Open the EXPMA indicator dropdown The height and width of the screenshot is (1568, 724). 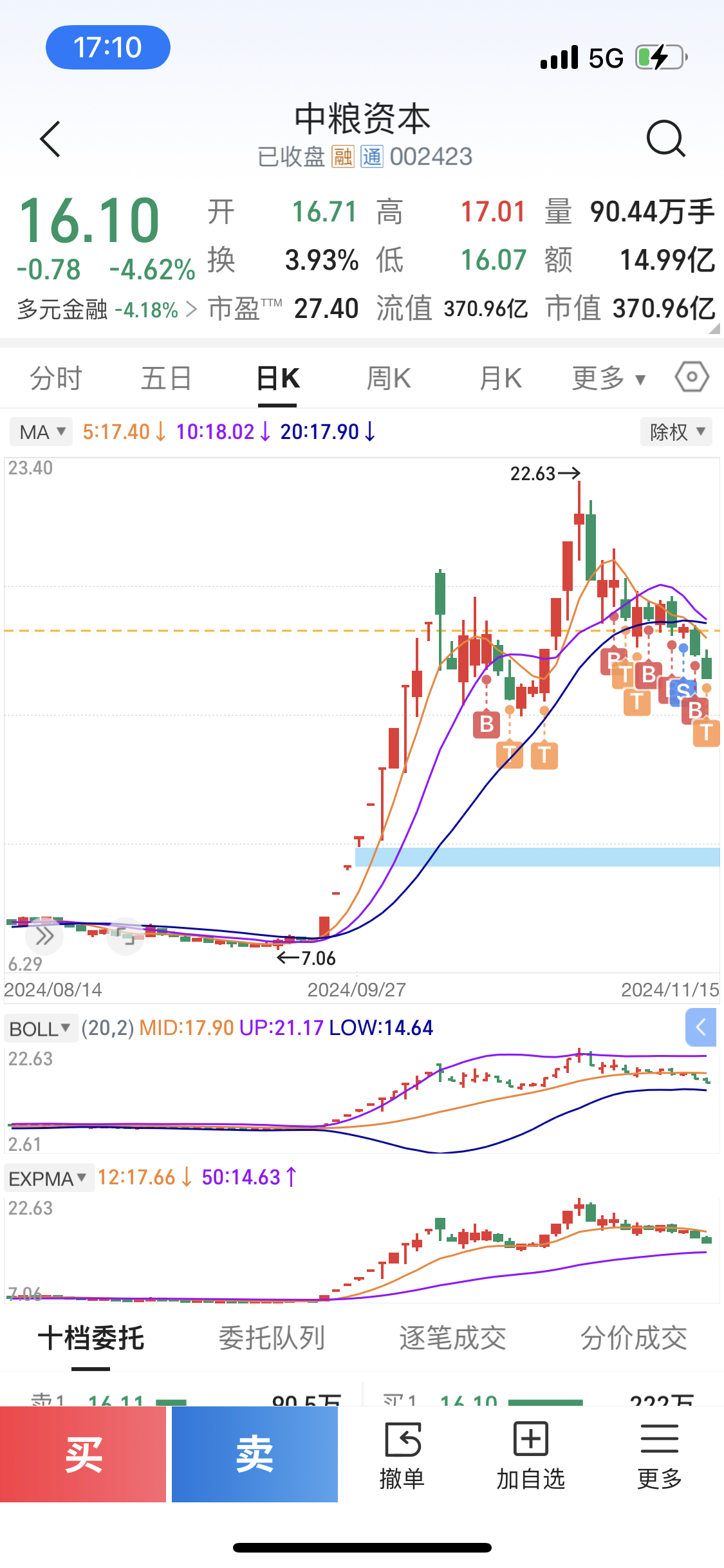(50, 1178)
